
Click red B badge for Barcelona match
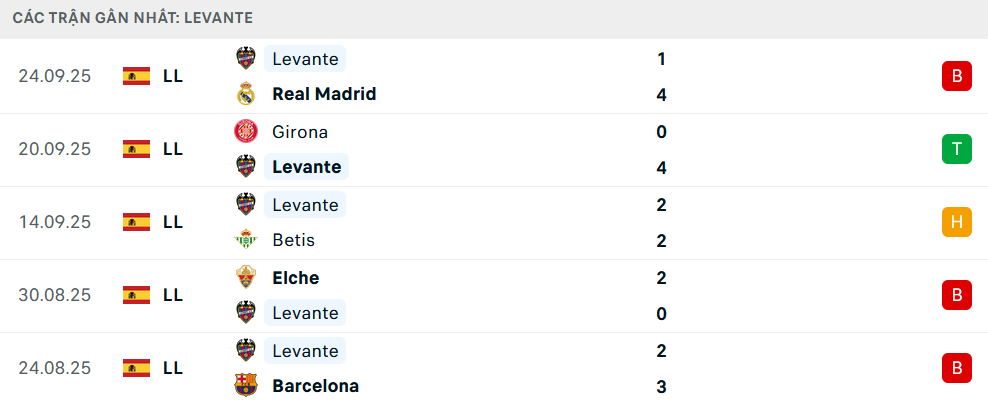point(956,368)
